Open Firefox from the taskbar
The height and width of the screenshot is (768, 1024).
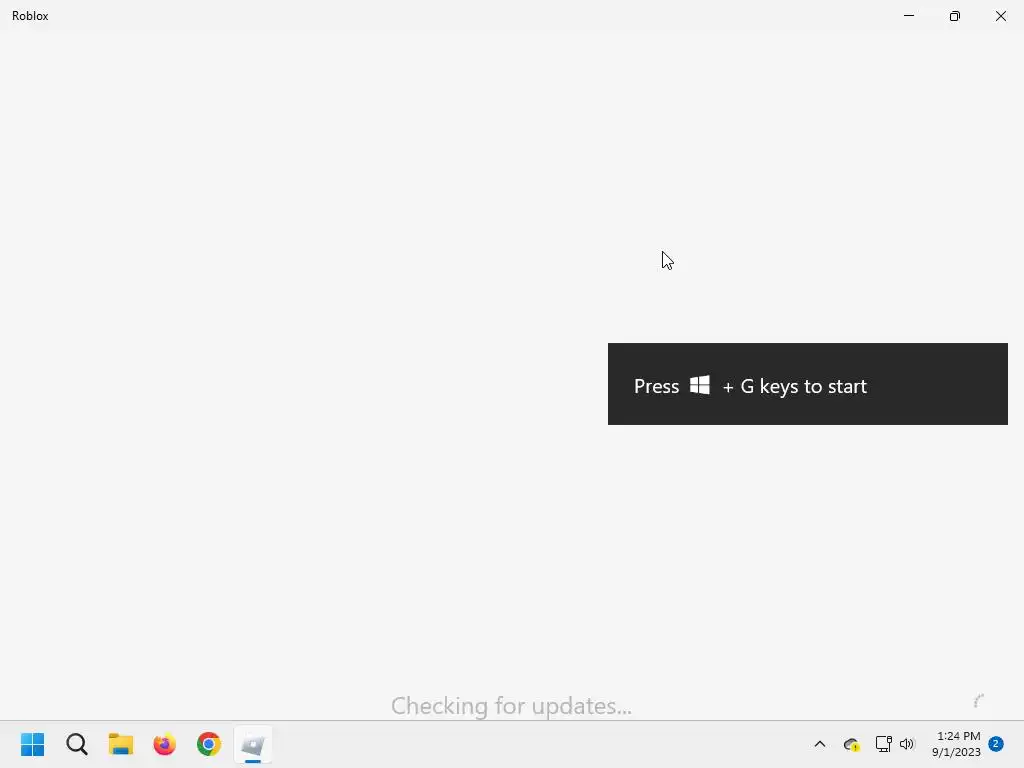point(165,744)
